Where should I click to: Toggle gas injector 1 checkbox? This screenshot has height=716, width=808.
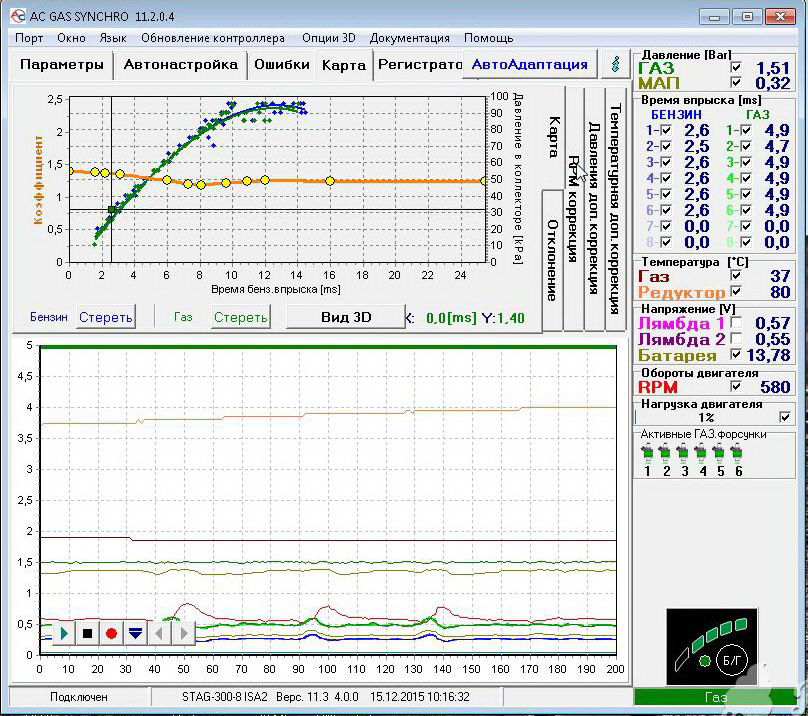746,130
